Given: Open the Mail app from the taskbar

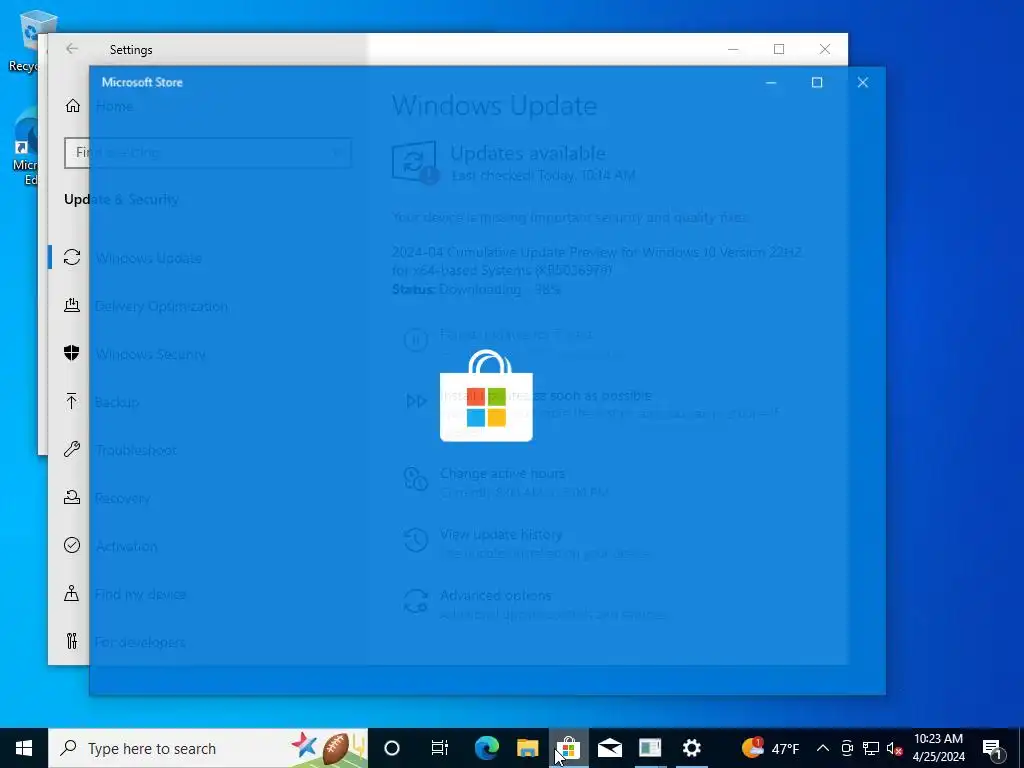Looking at the screenshot, I should [x=609, y=748].
